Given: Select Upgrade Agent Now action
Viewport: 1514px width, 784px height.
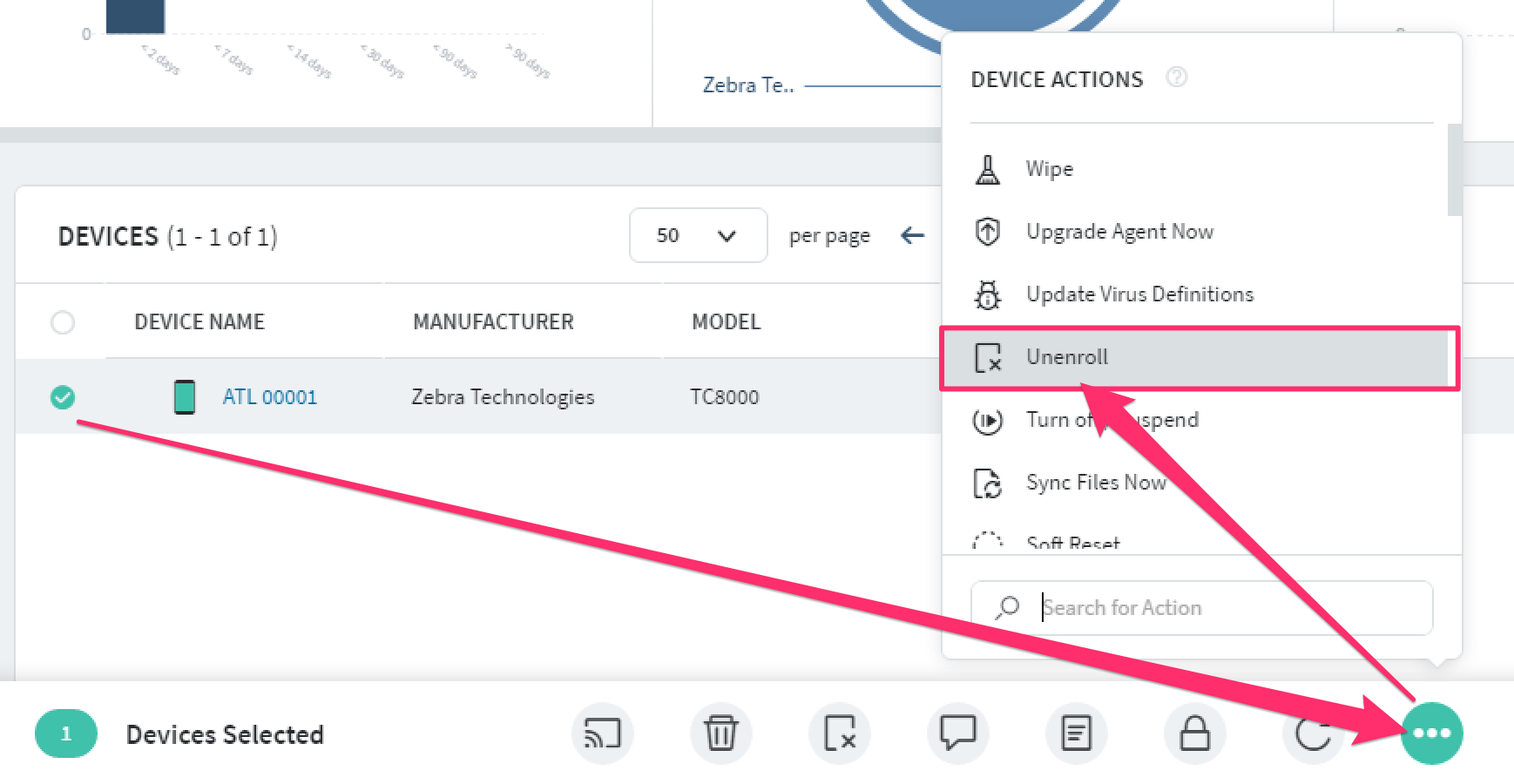Looking at the screenshot, I should pyautogui.click(x=1119, y=232).
